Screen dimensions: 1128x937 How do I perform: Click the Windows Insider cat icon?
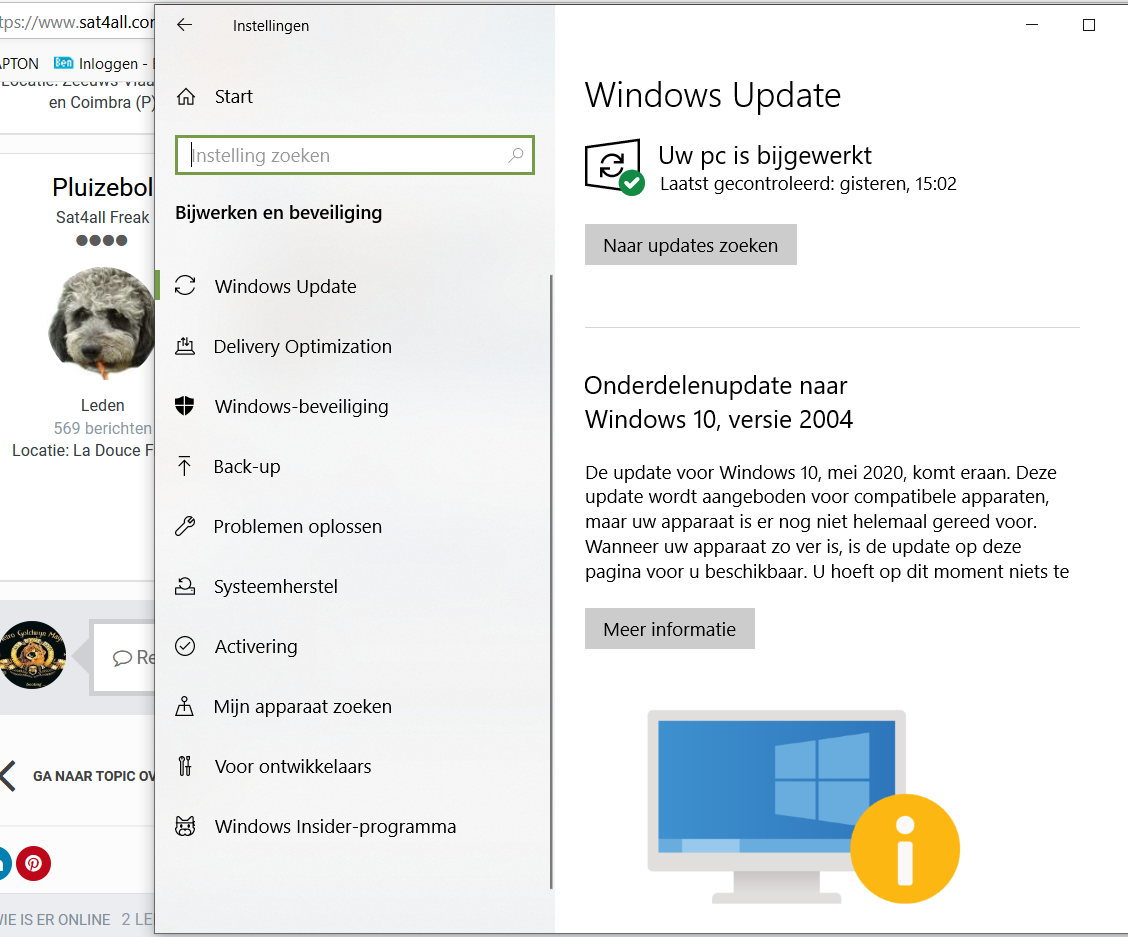point(185,826)
